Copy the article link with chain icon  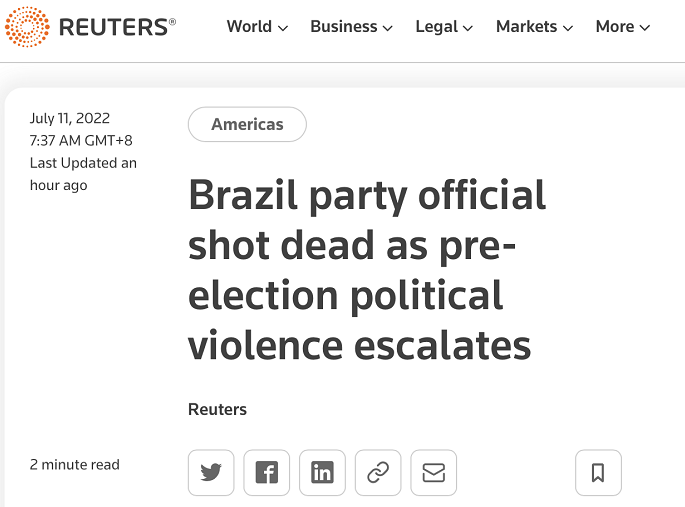tap(378, 473)
